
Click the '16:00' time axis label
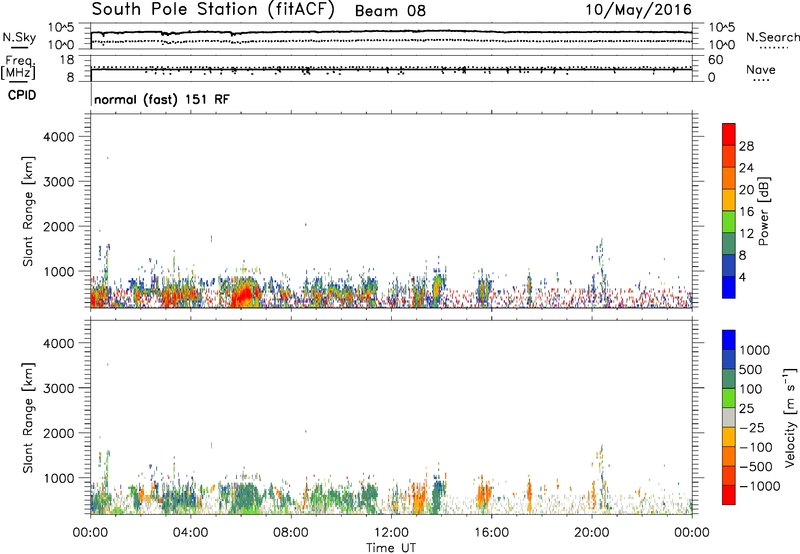pos(491,533)
